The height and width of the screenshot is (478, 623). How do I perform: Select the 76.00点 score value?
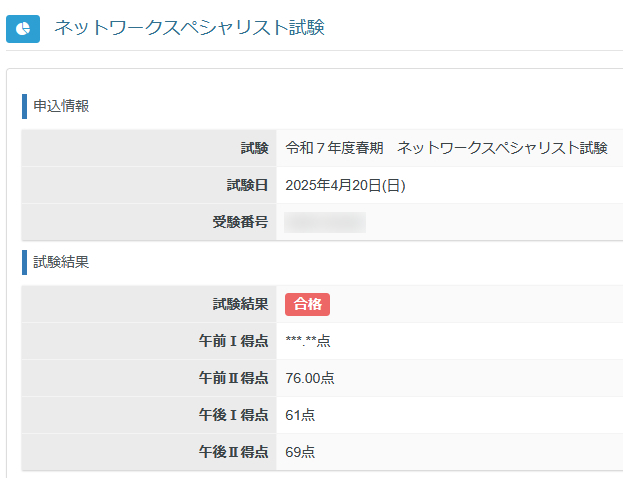tap(310, 378)
